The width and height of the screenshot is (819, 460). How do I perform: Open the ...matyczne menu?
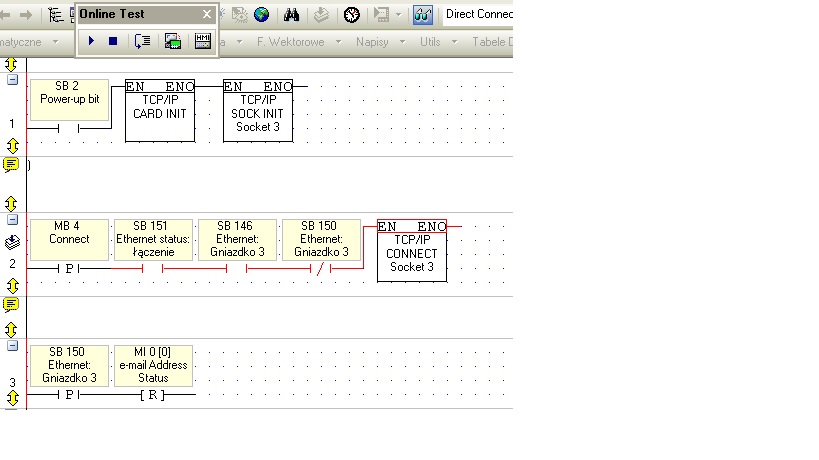(x=21, y=42)
